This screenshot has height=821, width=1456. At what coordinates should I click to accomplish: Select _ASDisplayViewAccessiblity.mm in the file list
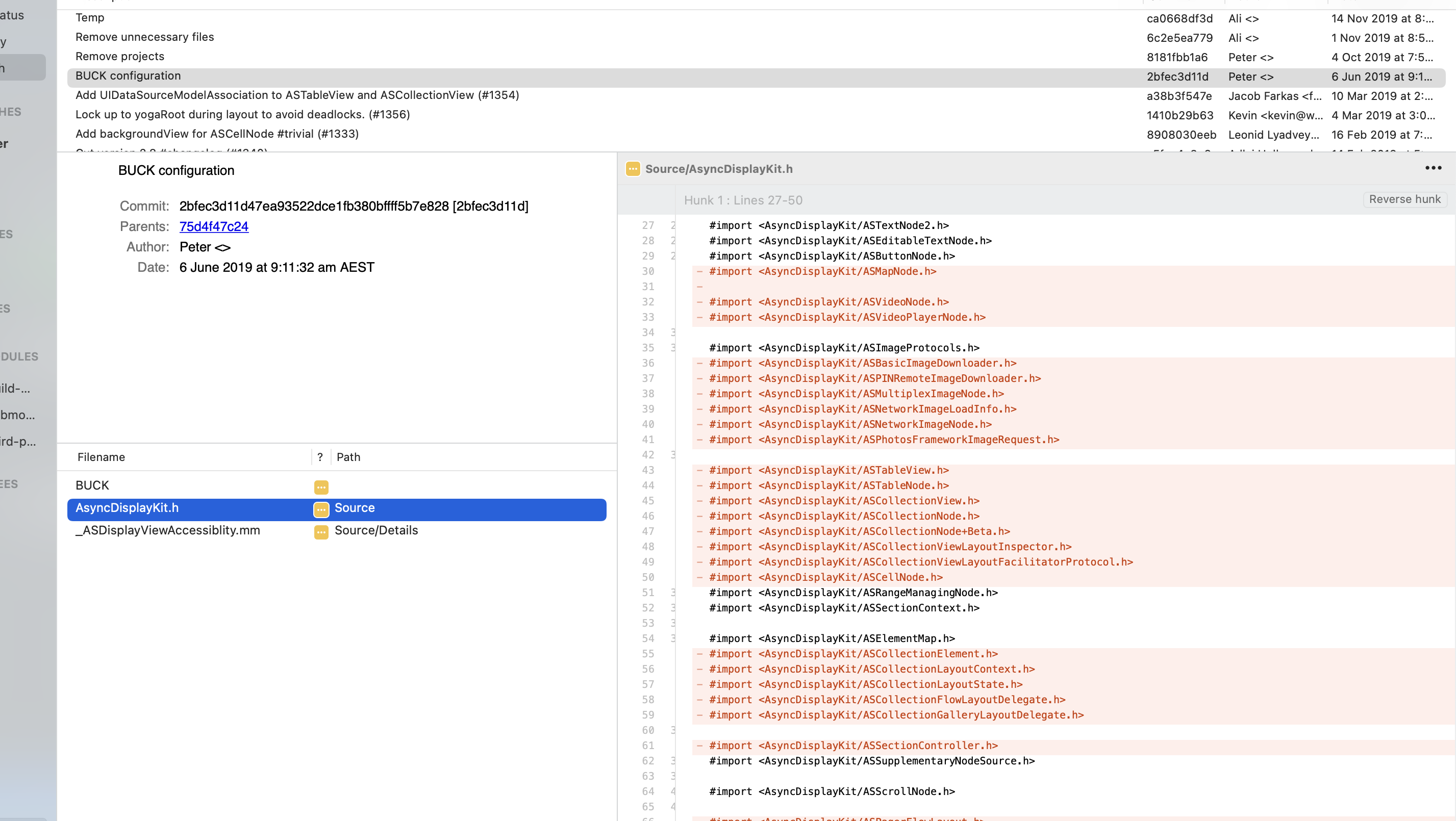(168, 530)
